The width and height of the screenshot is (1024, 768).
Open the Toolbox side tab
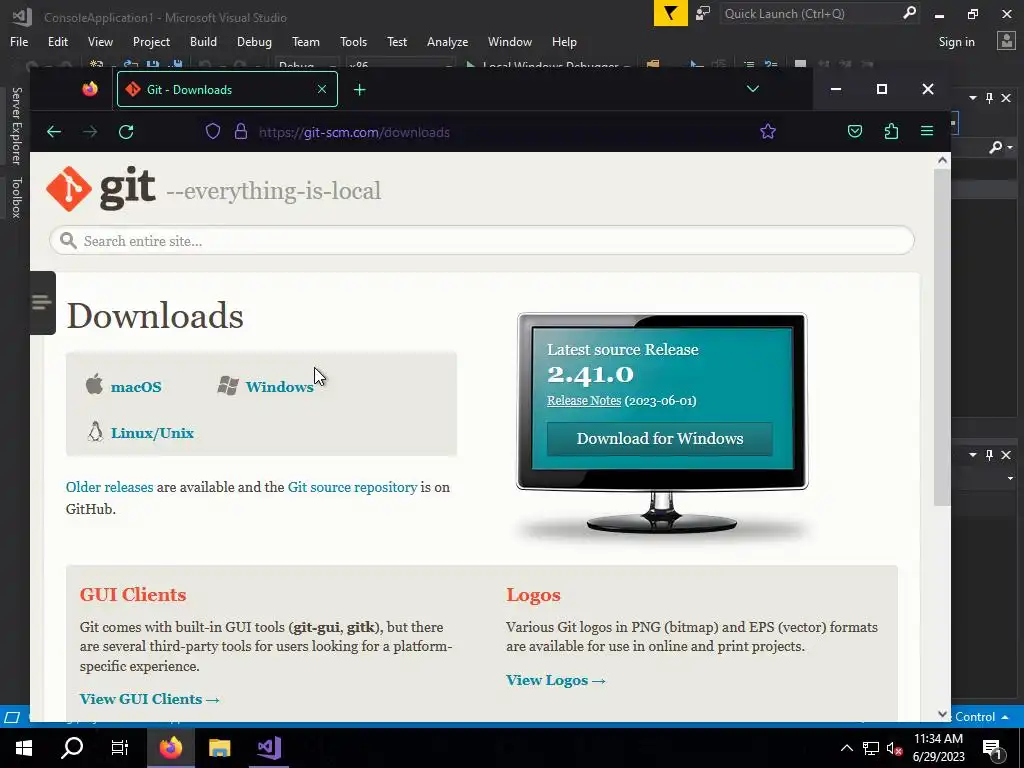point(17,197)
